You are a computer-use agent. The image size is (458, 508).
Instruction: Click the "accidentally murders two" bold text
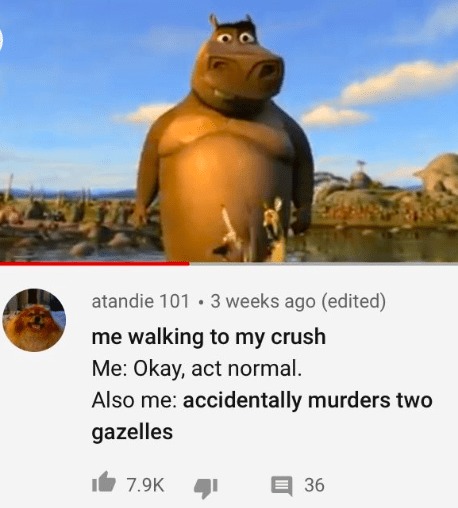[x=308, y=400]
